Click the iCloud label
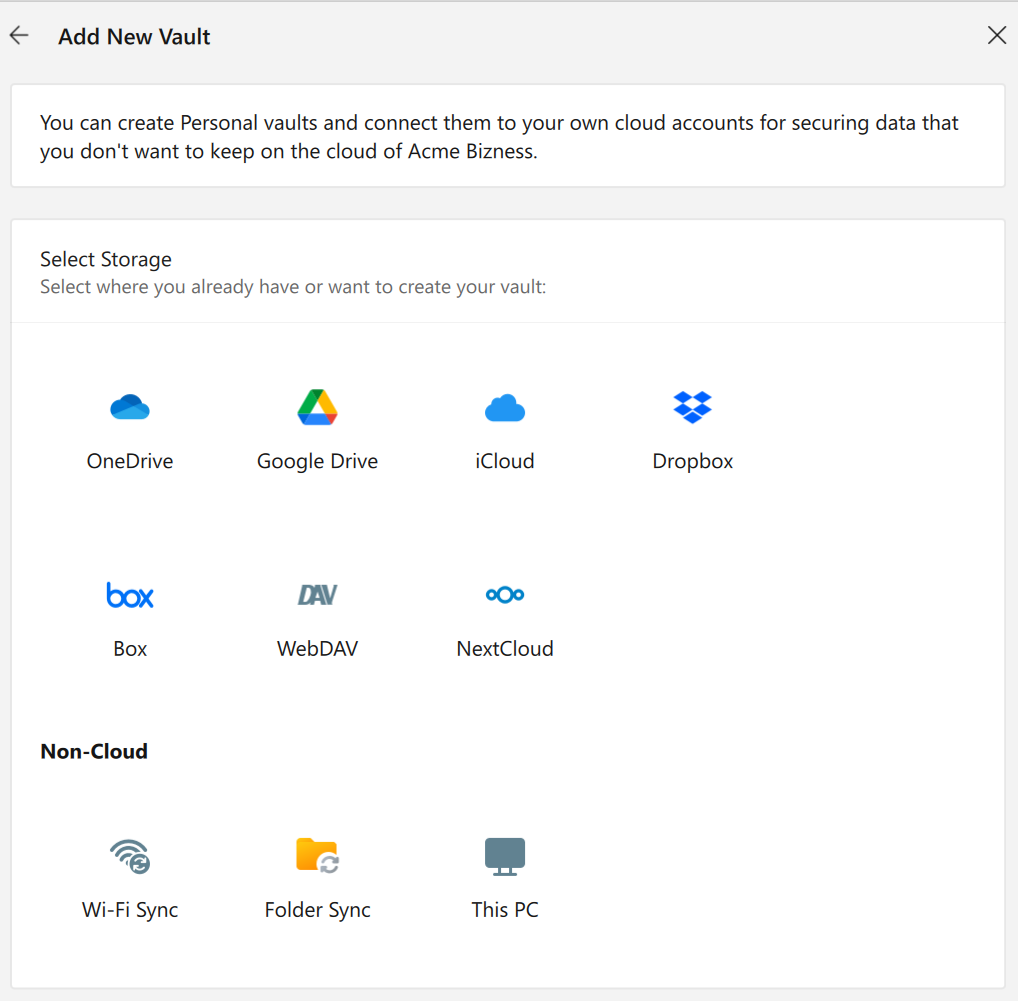 [x=504, y=461]
